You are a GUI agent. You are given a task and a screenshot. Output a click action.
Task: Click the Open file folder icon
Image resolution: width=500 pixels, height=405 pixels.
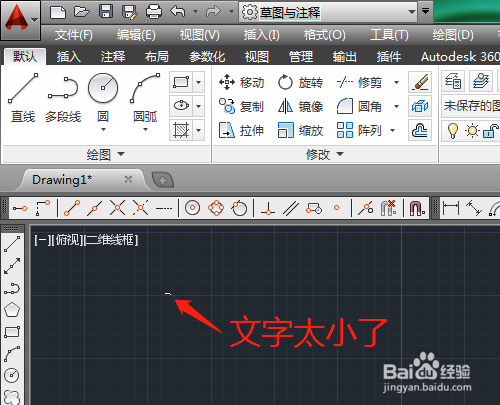point(82,12)
